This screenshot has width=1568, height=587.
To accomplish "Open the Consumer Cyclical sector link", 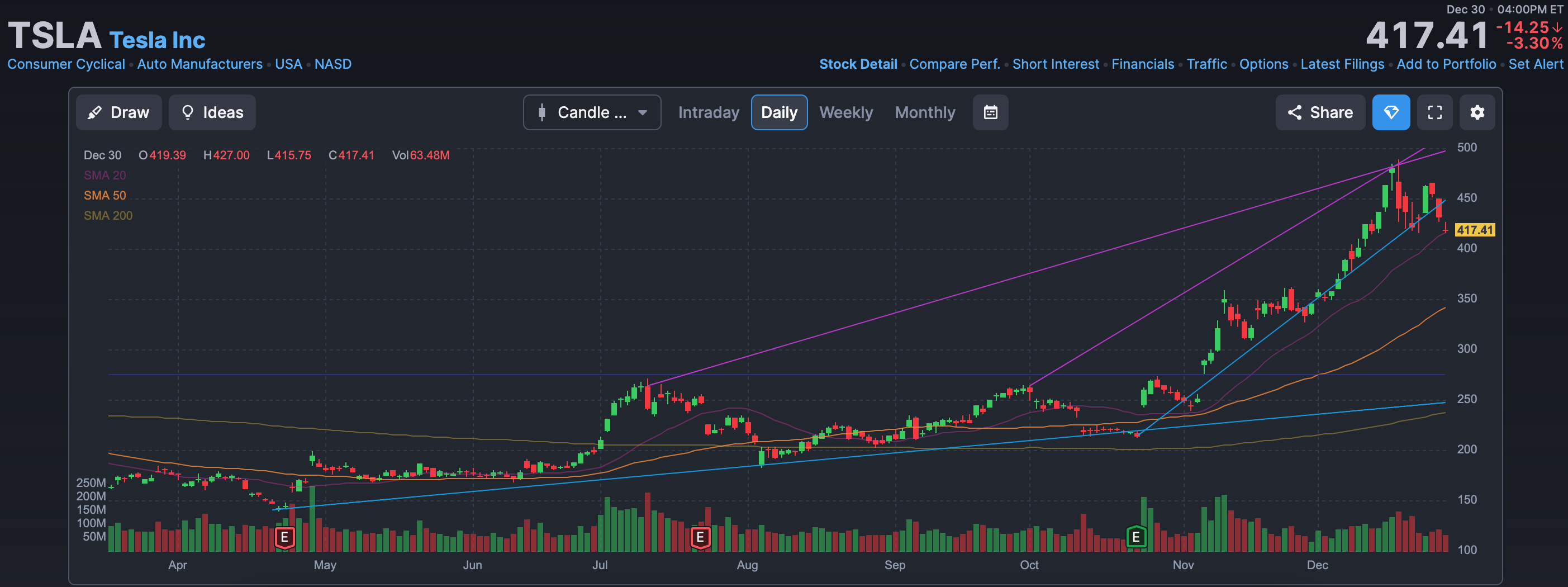I will coord(66,64).
